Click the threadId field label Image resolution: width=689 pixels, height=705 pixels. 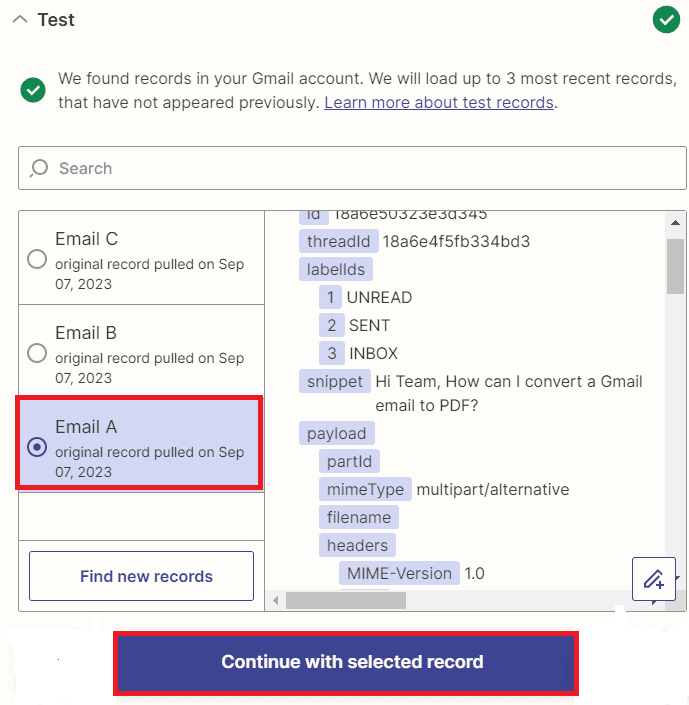click(x=338, y=241)
